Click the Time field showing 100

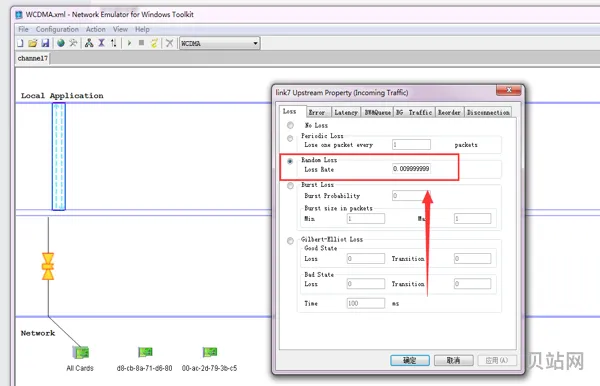pyautogui.click(x=366, y=303)
